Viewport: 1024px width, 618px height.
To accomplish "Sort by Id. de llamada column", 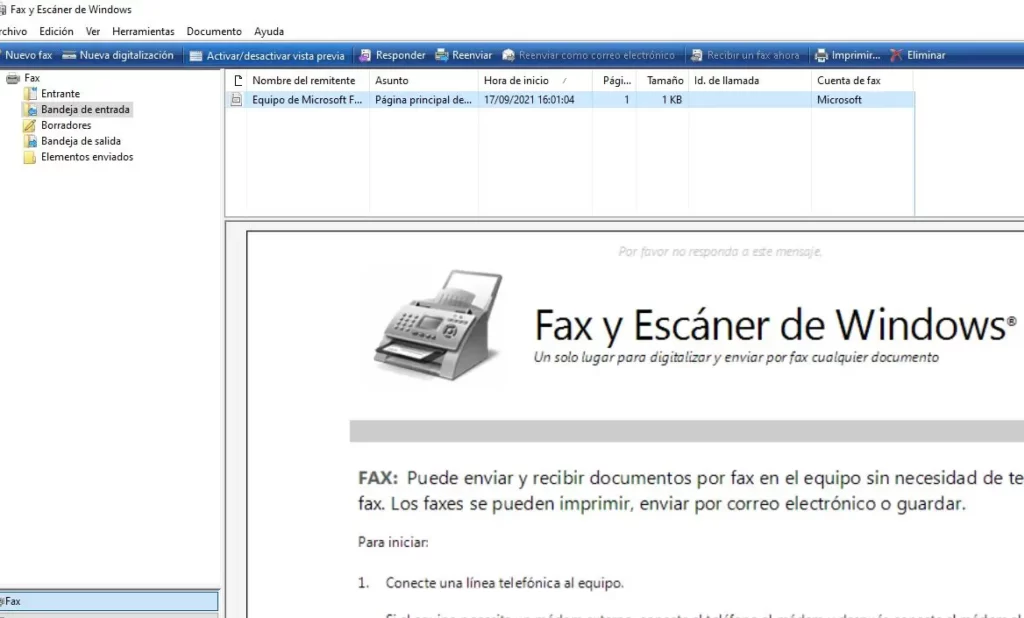I will click(x=750, y=80).
